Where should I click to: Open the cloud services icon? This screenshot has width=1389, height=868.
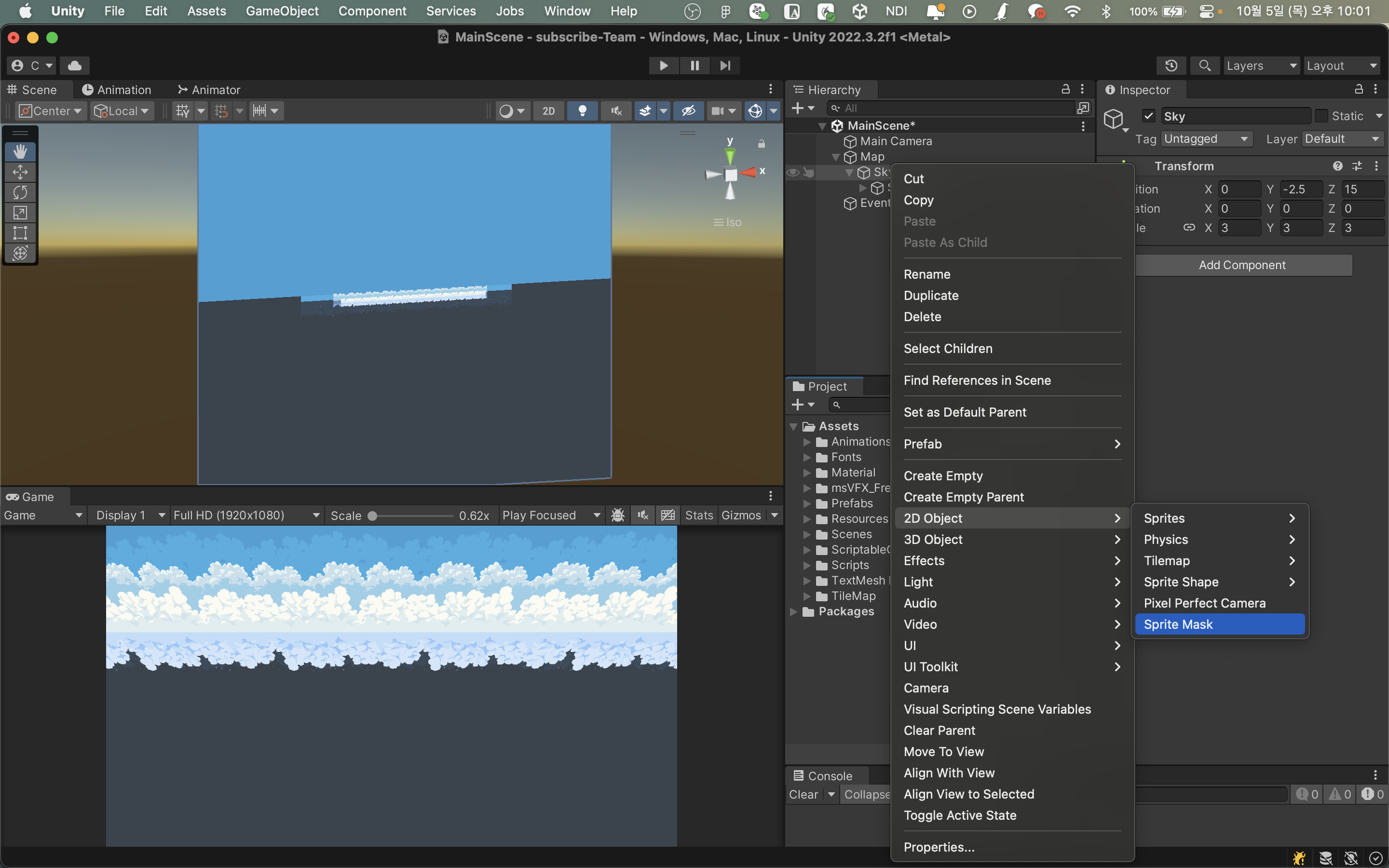(x=75, y=66)
